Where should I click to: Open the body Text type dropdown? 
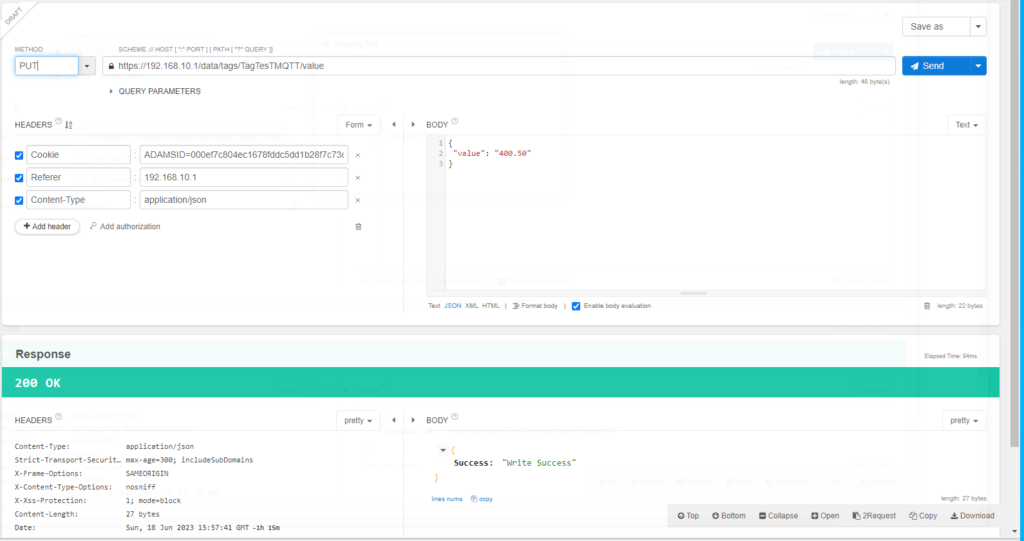coord(967,125)
